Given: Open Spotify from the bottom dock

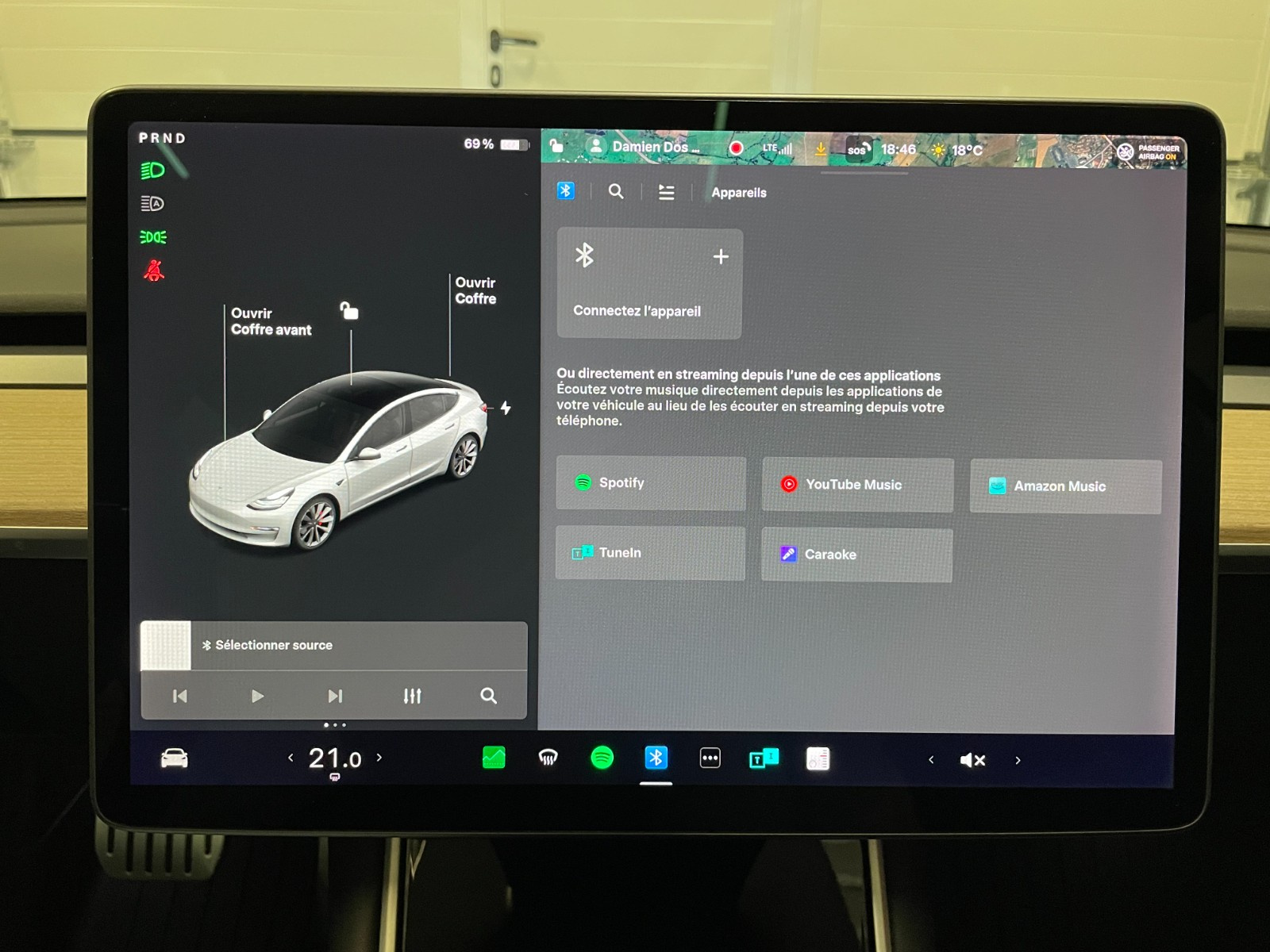Looking at the screenshot, I should [602, 758].
